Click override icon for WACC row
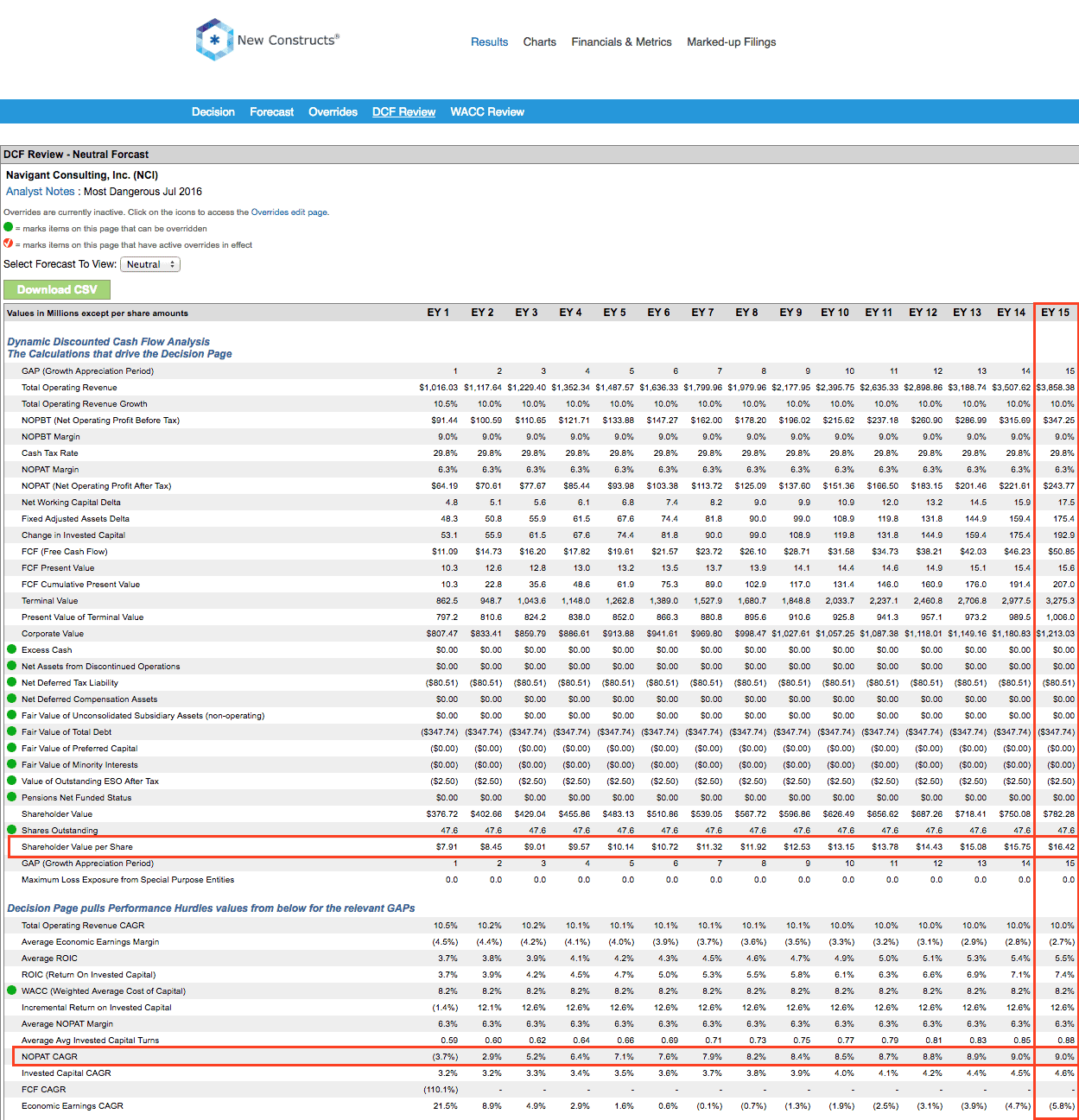 click(12, 990)
